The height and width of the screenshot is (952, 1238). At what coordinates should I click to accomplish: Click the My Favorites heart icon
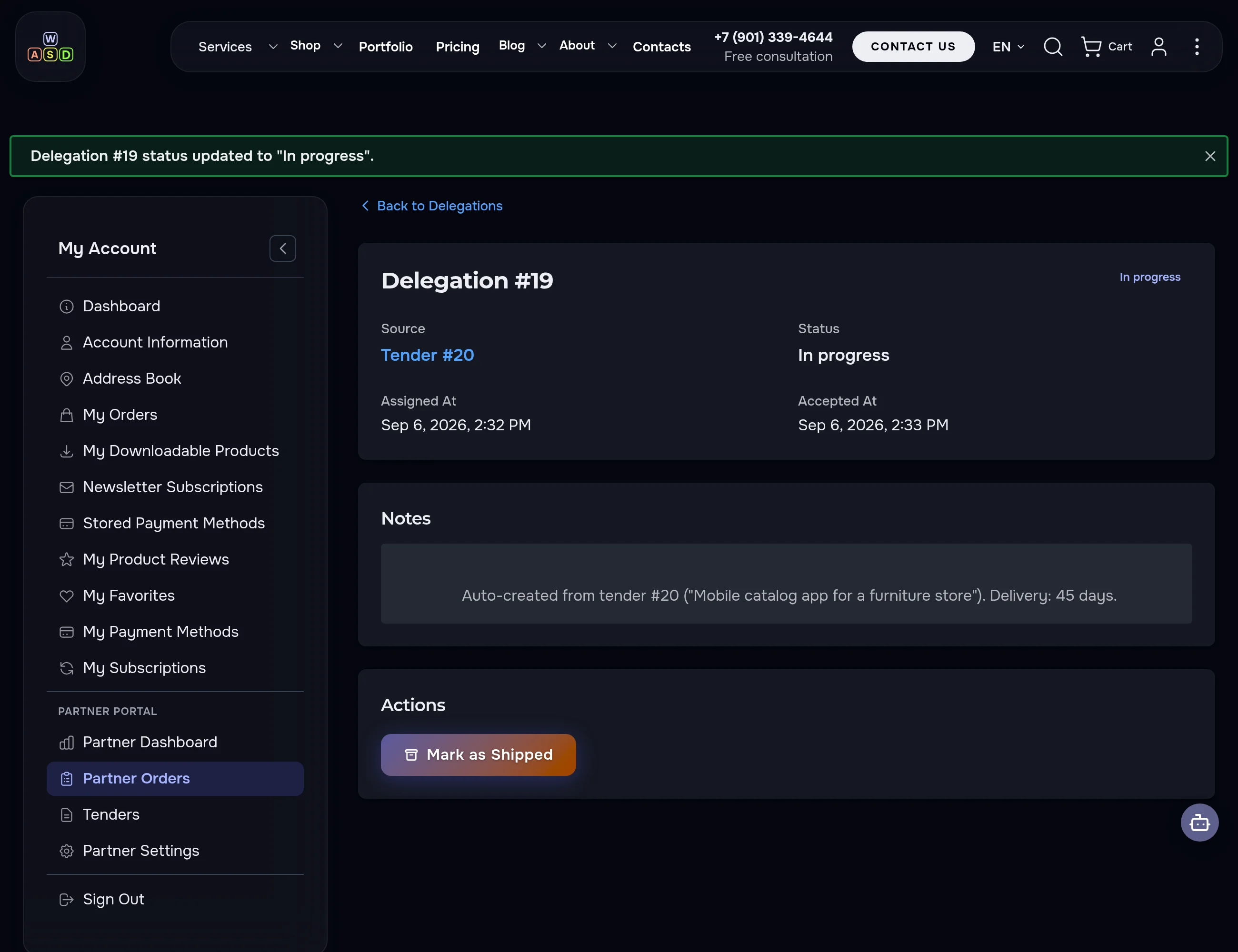click(x=66, y=595)
